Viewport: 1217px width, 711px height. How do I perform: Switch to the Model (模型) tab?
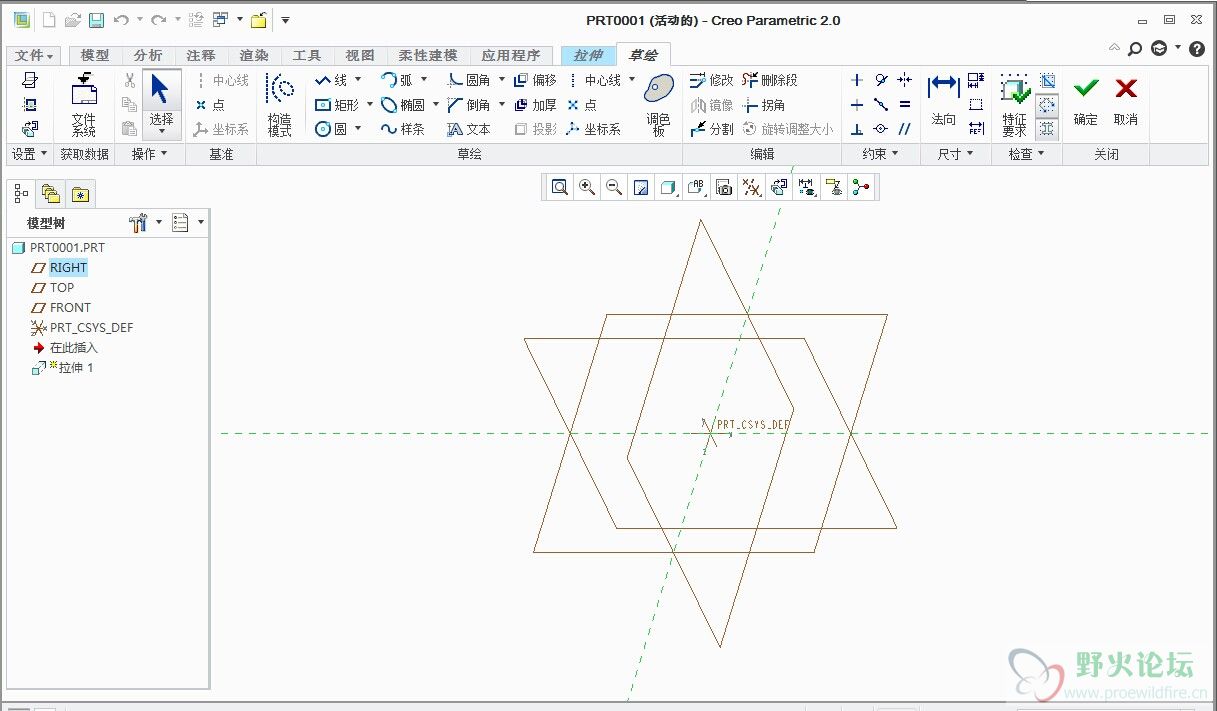pyautogui.click(x=95, y=56)
